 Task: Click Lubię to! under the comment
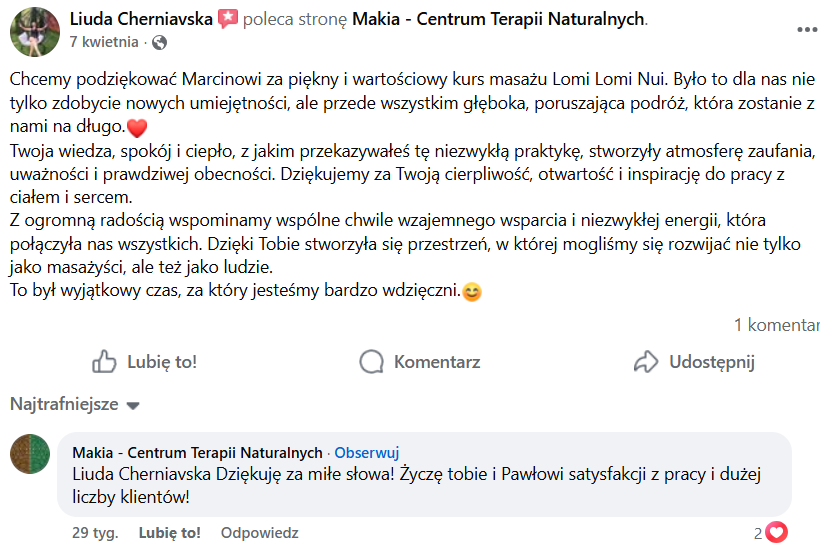click(x=170, y=533)
